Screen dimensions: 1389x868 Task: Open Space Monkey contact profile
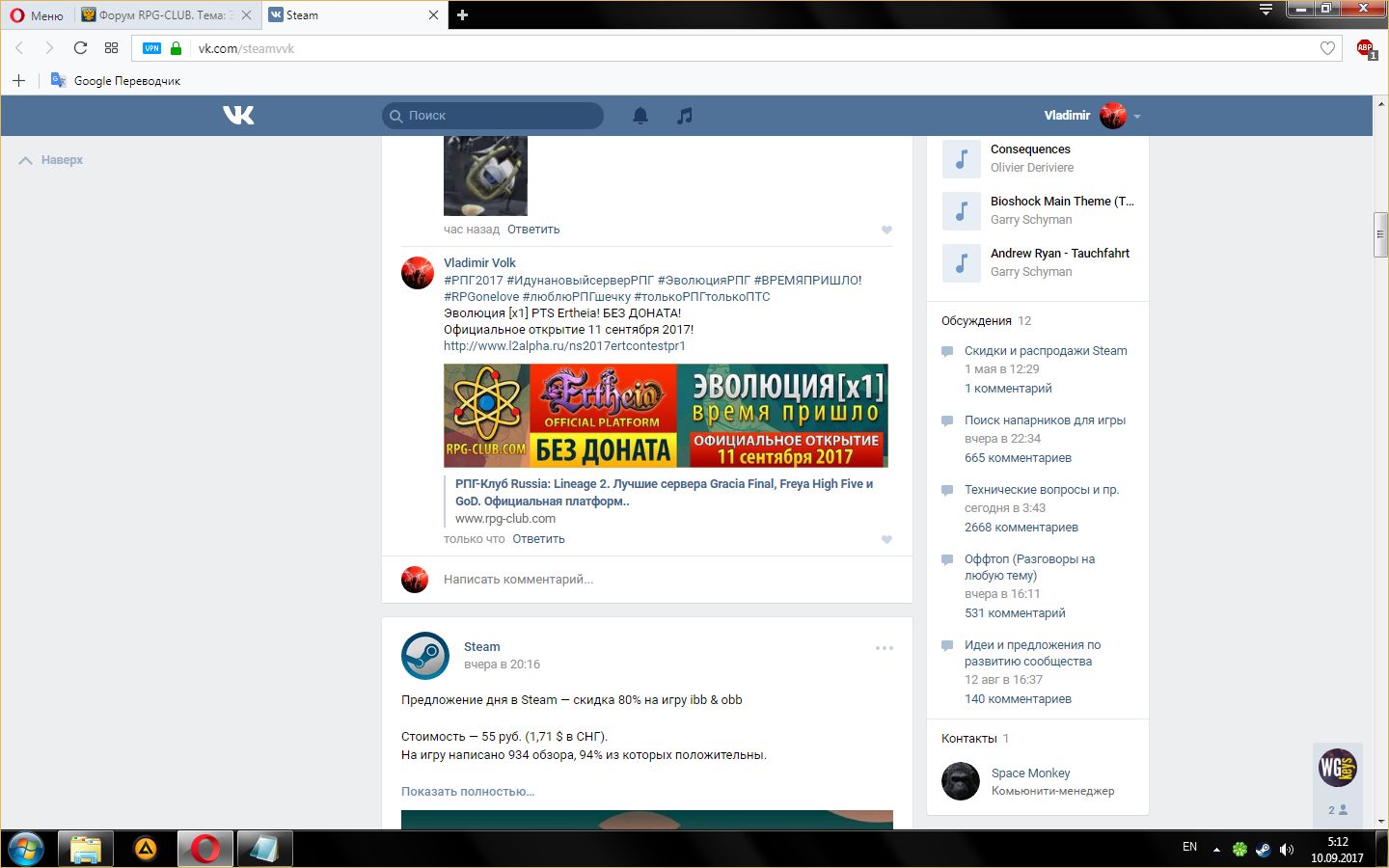[1030, 773]
